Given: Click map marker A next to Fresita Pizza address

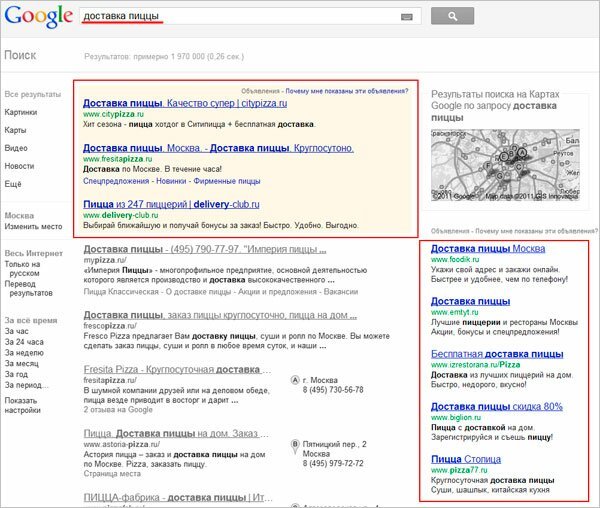Looking at the screenshot, I should tap(295, 380).
